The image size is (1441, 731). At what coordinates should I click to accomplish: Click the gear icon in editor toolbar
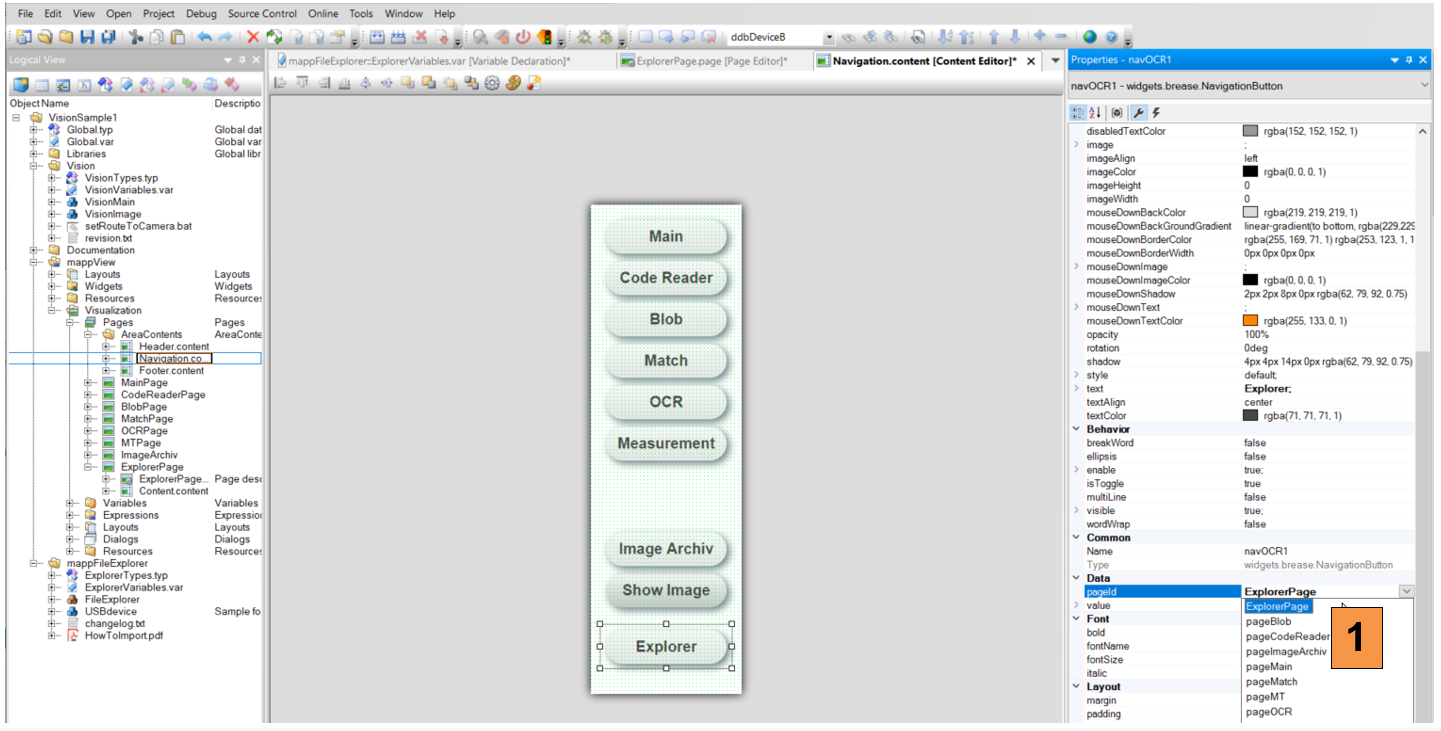pos(492,84)
